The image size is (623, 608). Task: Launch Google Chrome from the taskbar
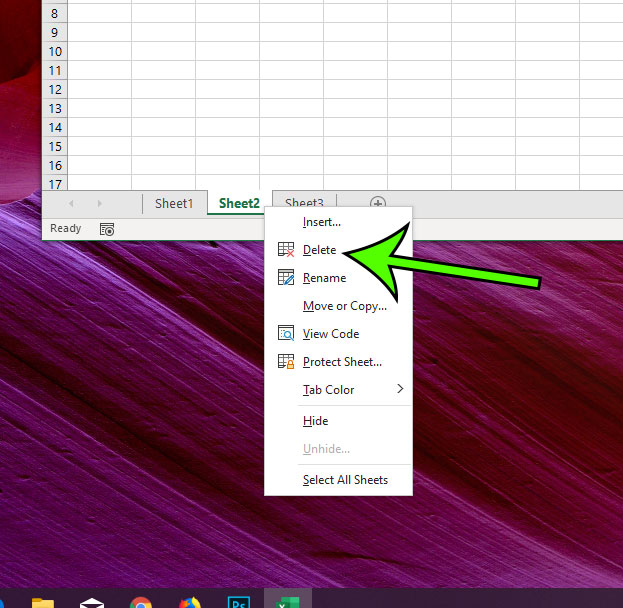[x=141, y=602]
